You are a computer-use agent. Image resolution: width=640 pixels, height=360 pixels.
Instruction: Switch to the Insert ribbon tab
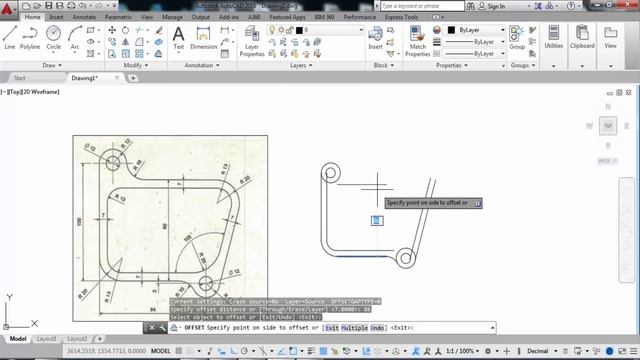(x=56, y=17)
